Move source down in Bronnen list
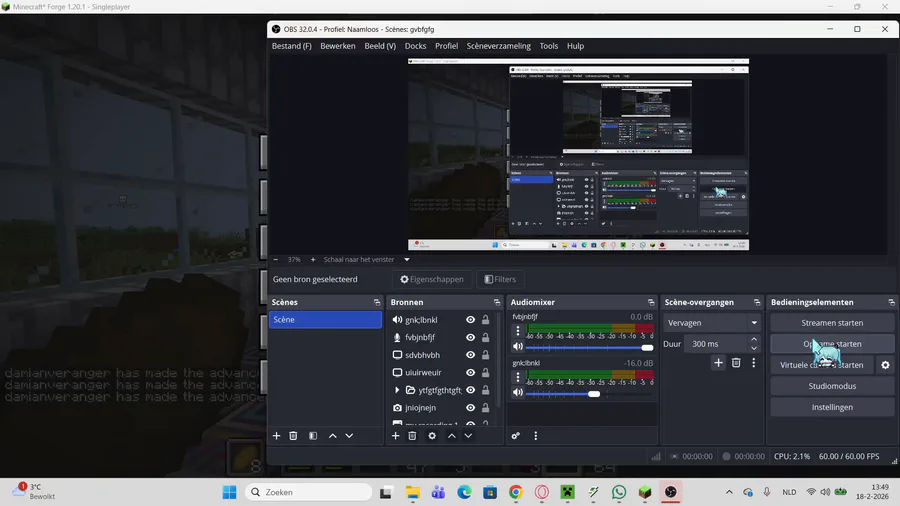This screenshot has width=900, height=506. pyautogui.click(x=468, y=436)
